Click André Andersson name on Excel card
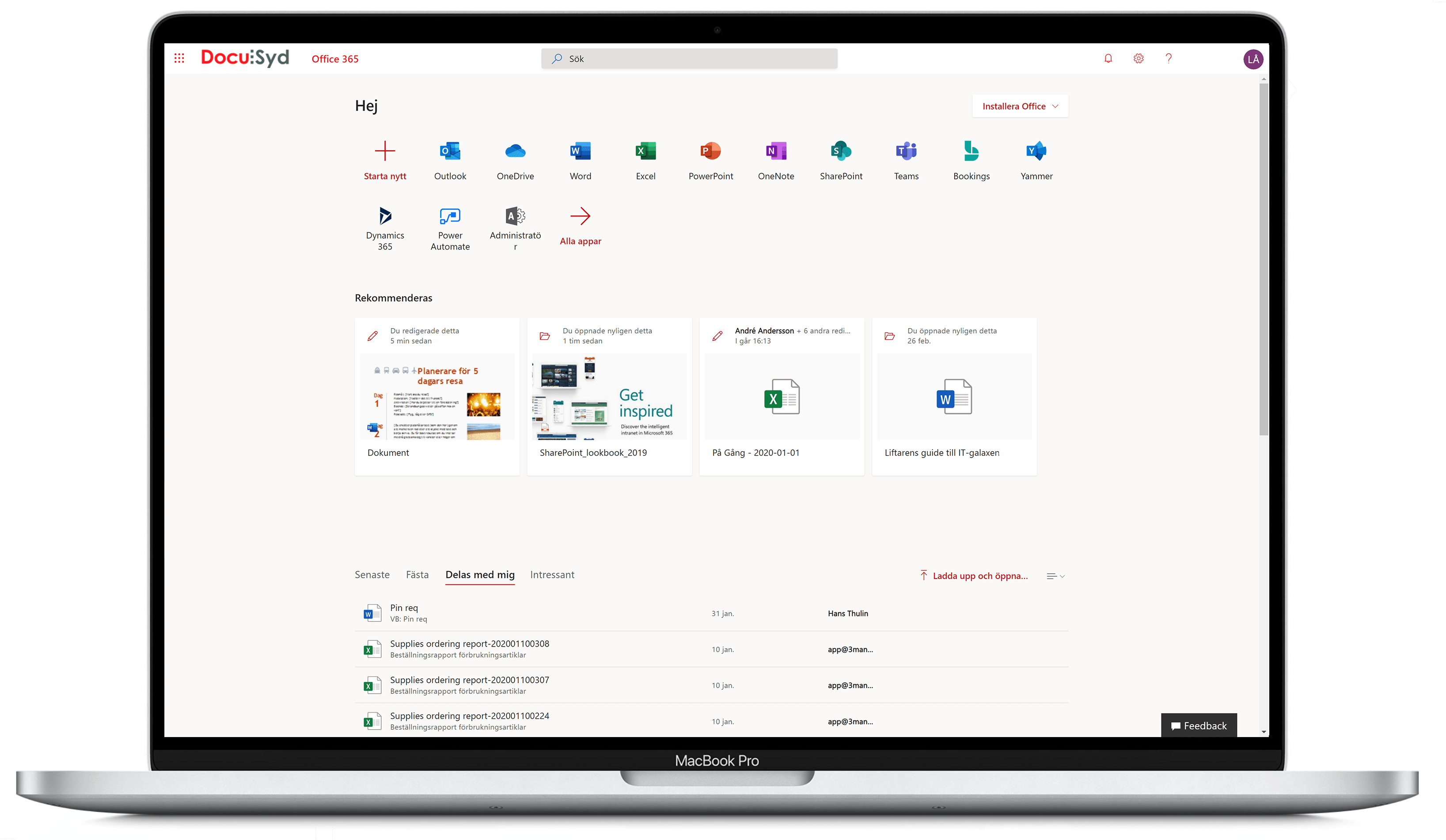This screenshot has height=840, width=1446. pos(764,331)
